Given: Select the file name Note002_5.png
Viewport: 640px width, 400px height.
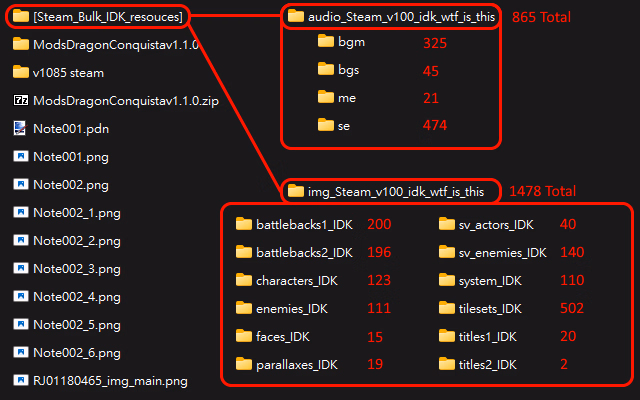Looking at the screenshot, I should pos(77,325).
